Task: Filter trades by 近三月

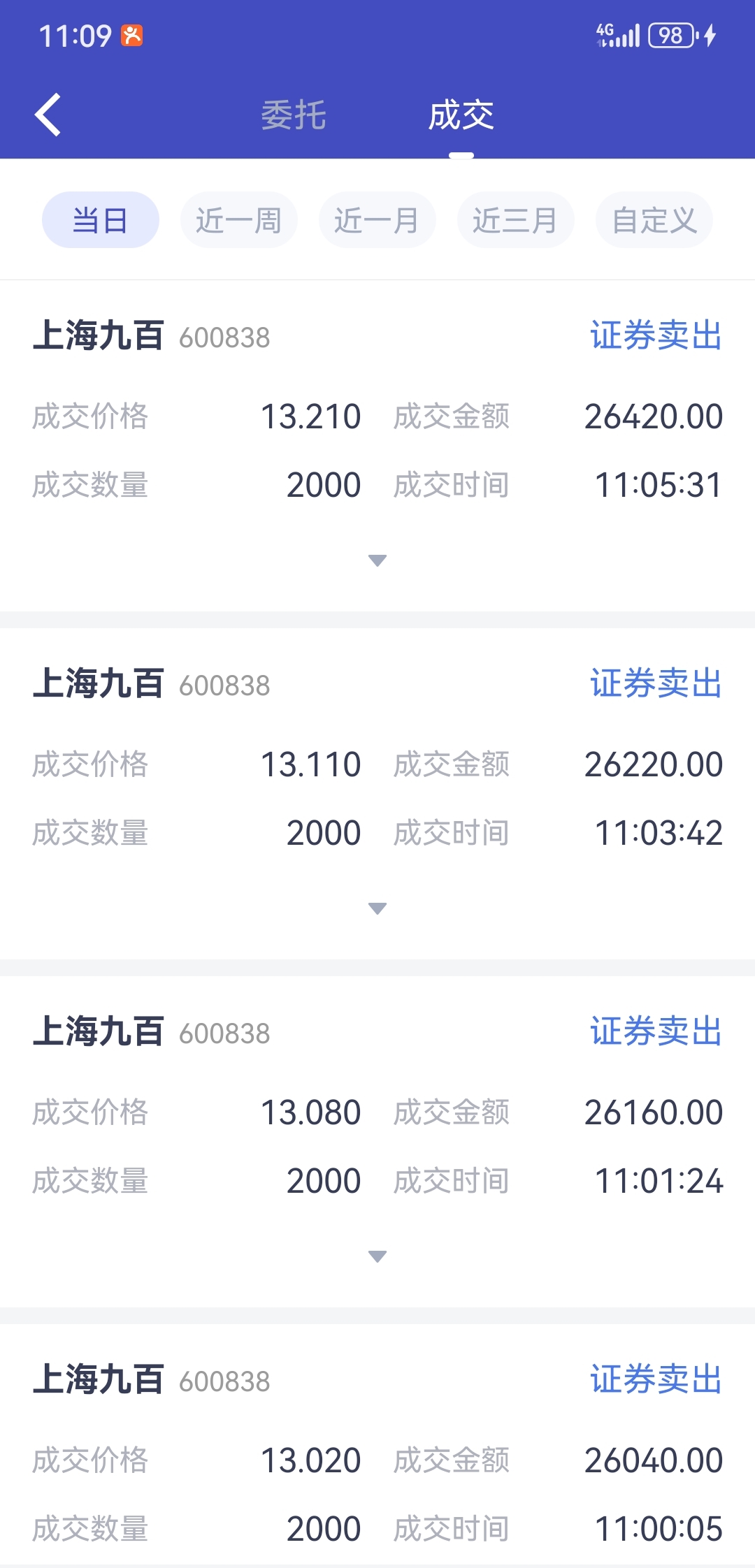Action: click(515, 220)
